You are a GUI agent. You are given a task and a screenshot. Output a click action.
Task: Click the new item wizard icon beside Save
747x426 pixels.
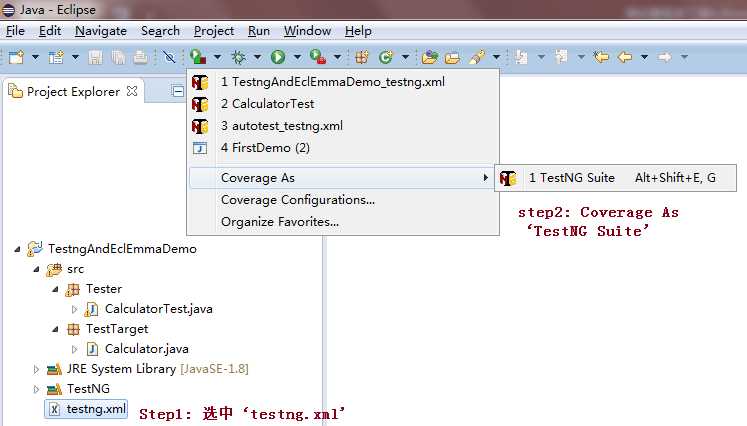click(x=56, y=57)
